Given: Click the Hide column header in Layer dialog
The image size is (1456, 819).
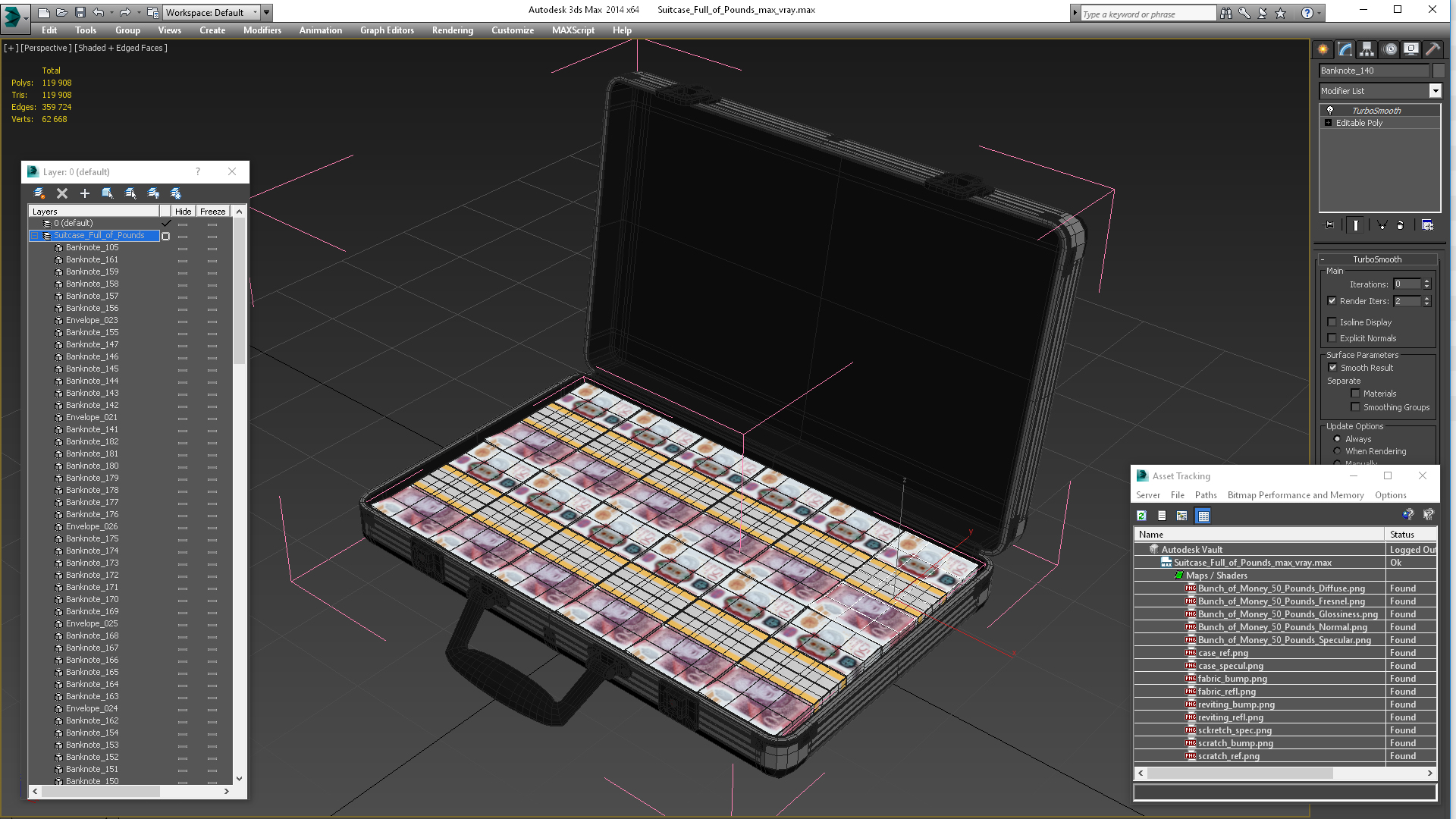Looking at the screenshot, I should [183, 212].
